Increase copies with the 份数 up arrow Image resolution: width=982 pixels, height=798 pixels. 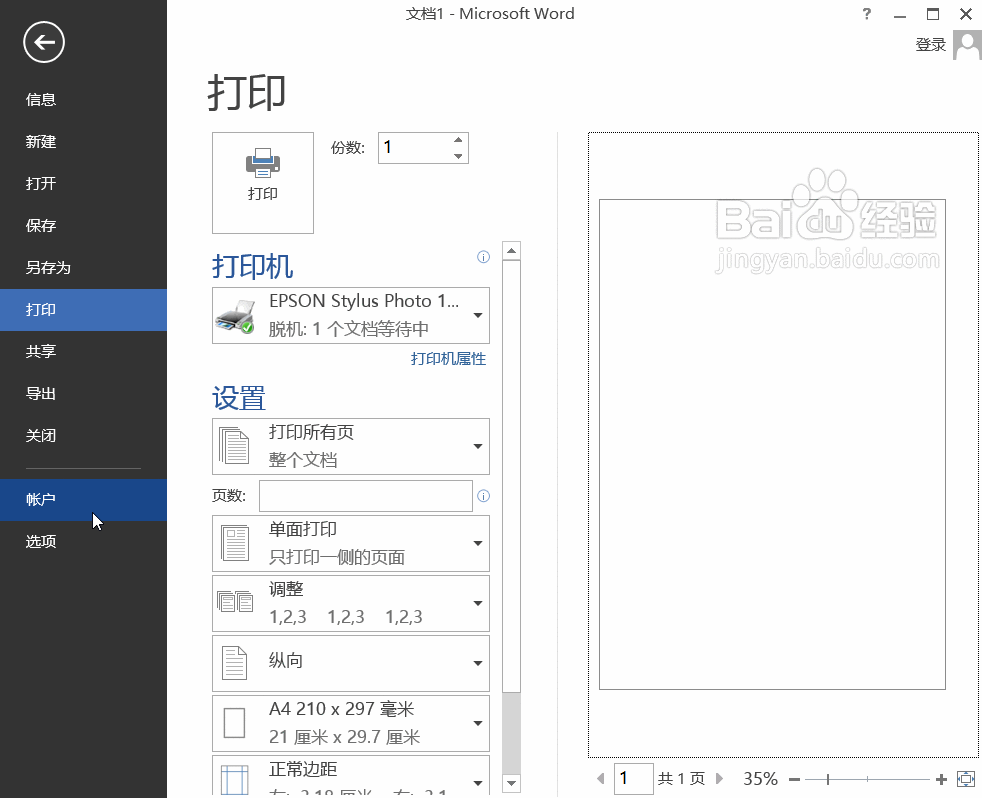[x=458, y=140]
